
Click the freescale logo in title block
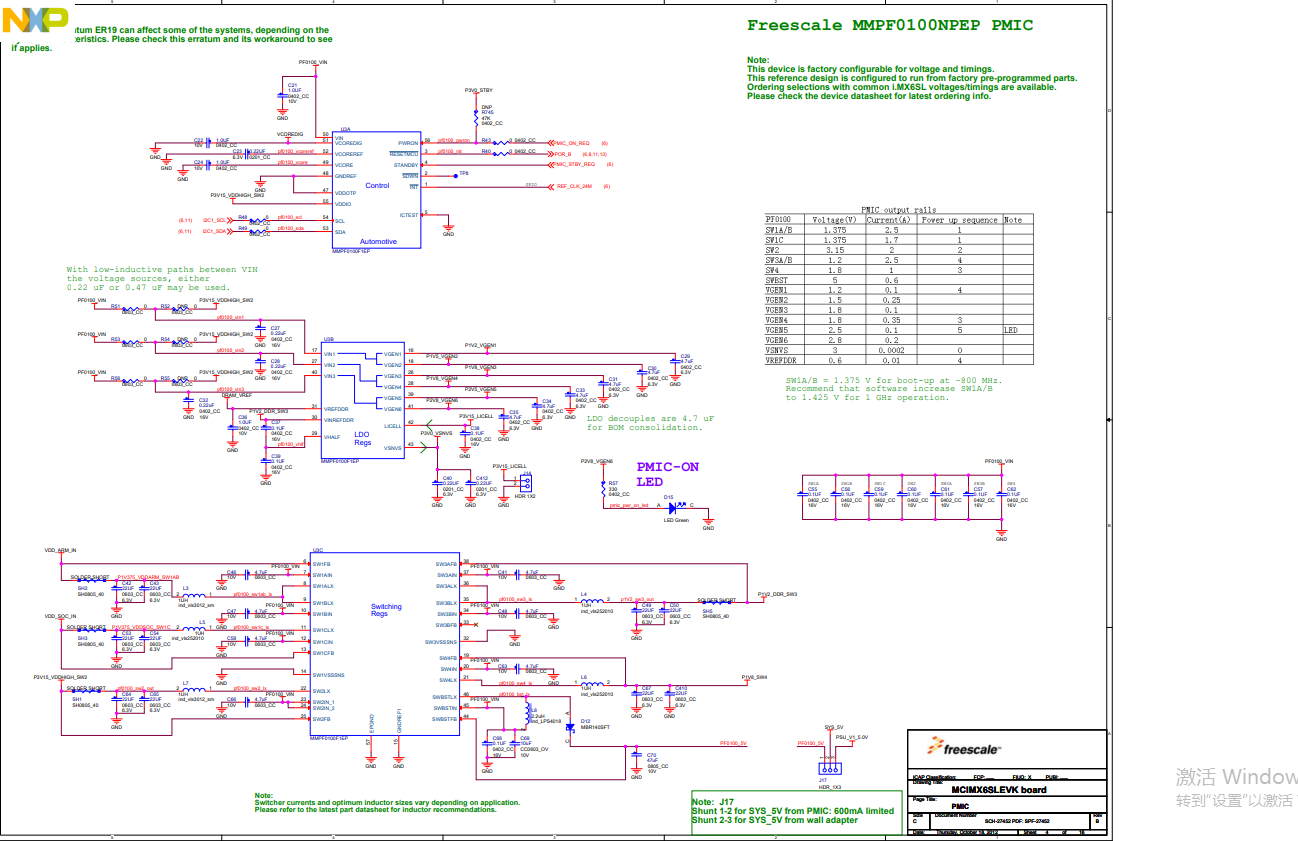[x=963, y=748]
